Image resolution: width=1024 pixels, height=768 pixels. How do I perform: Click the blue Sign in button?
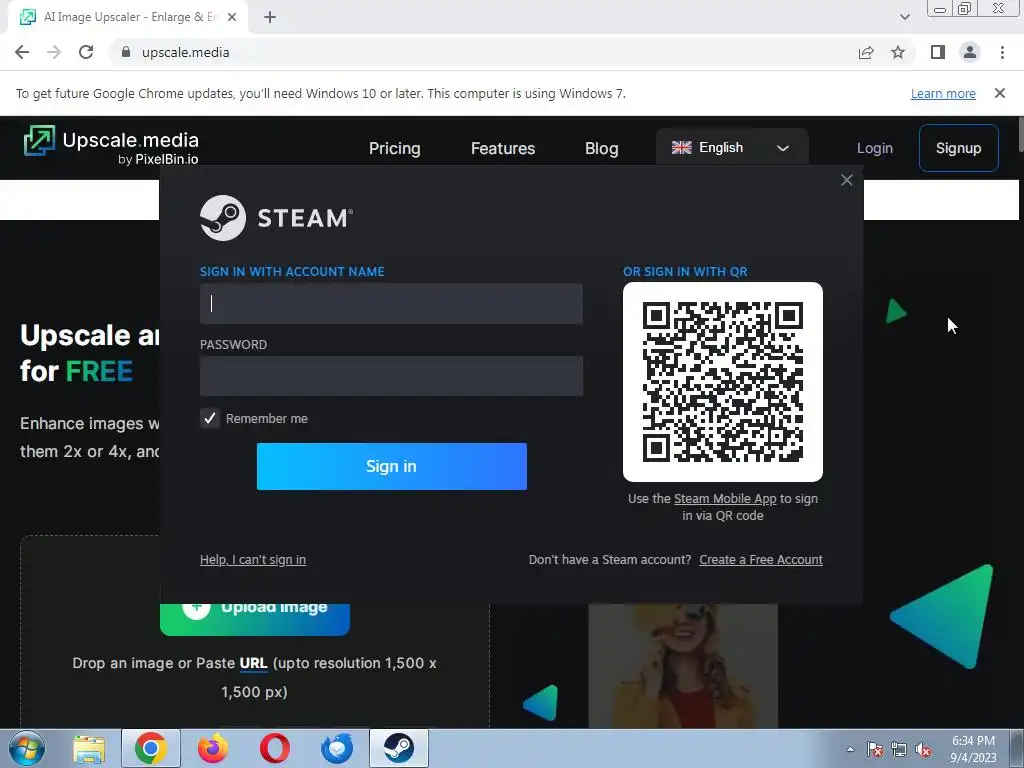[x=391, y=466]
